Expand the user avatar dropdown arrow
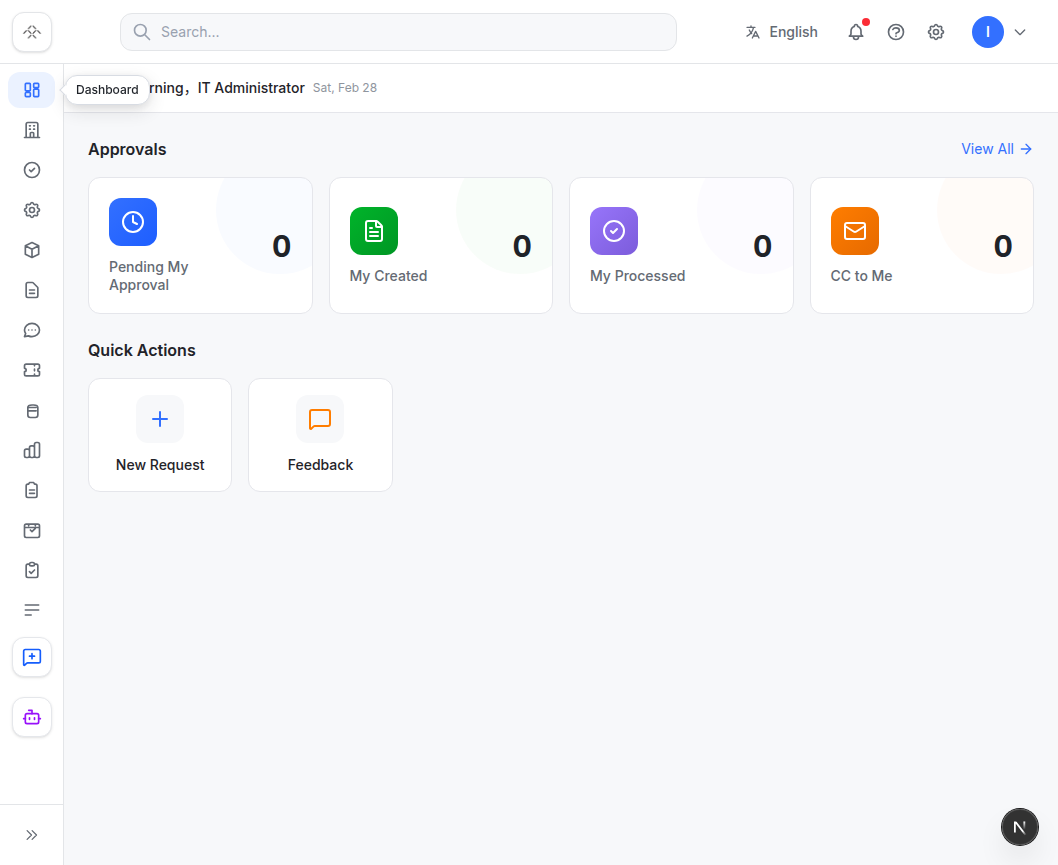This screenshot has width=1058, height=865. [1020, 32]
